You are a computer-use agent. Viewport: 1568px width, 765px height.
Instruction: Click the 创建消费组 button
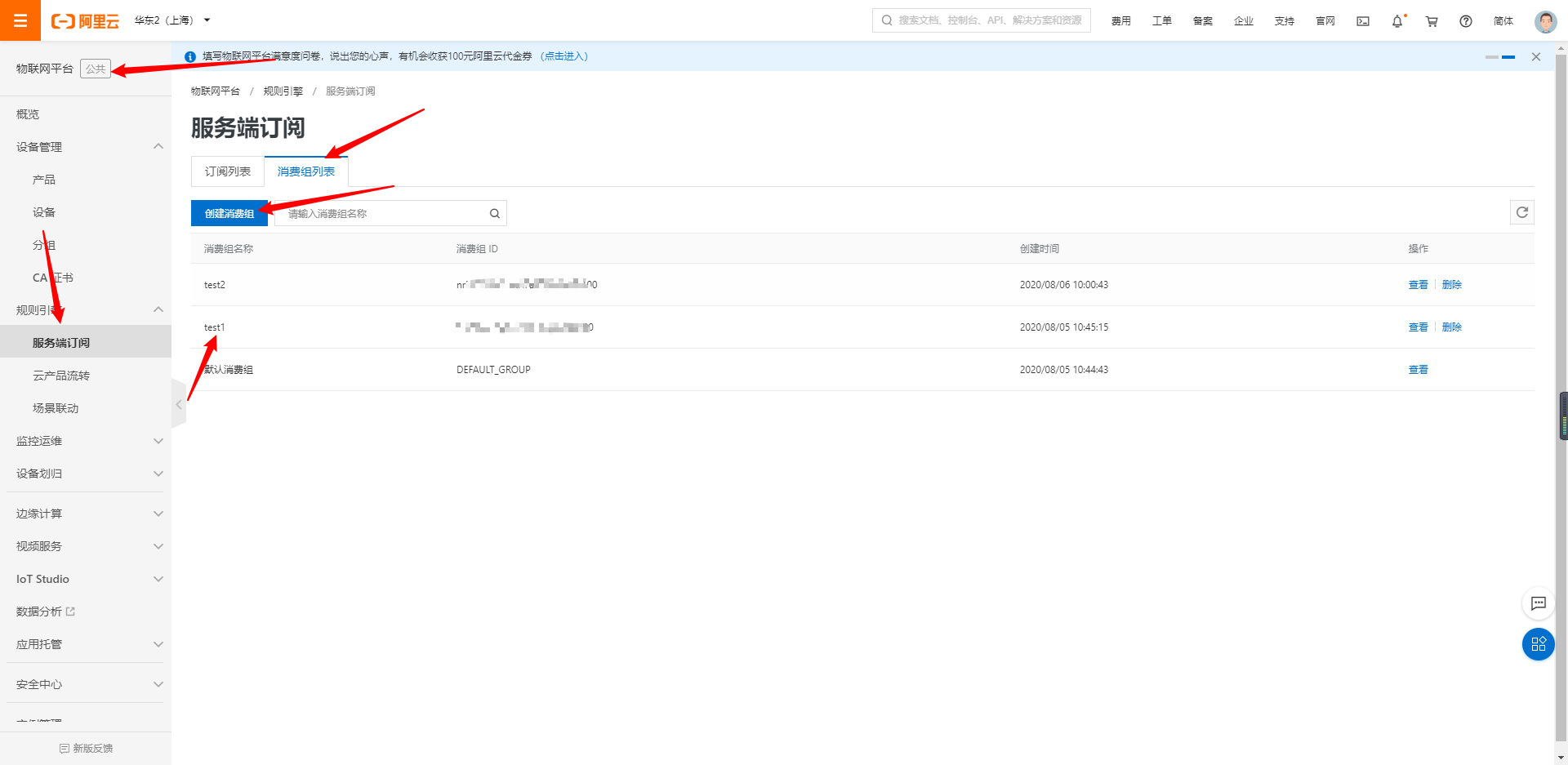tap(229, 213)
